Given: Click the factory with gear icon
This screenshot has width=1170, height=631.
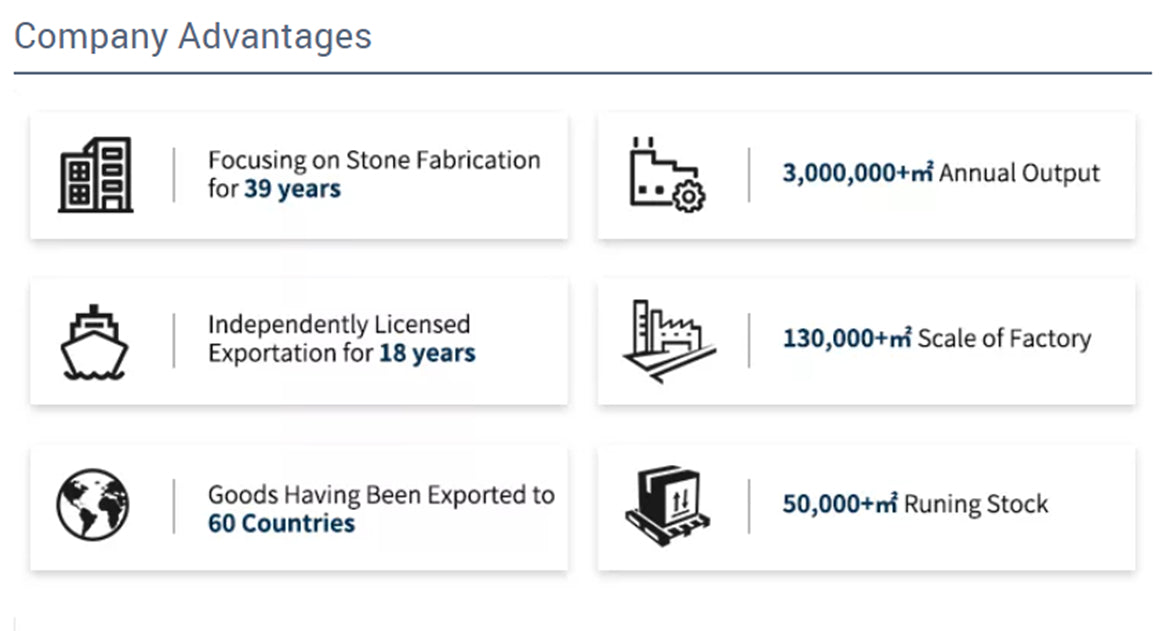Looking at the screenshot, I should point(667,174).
